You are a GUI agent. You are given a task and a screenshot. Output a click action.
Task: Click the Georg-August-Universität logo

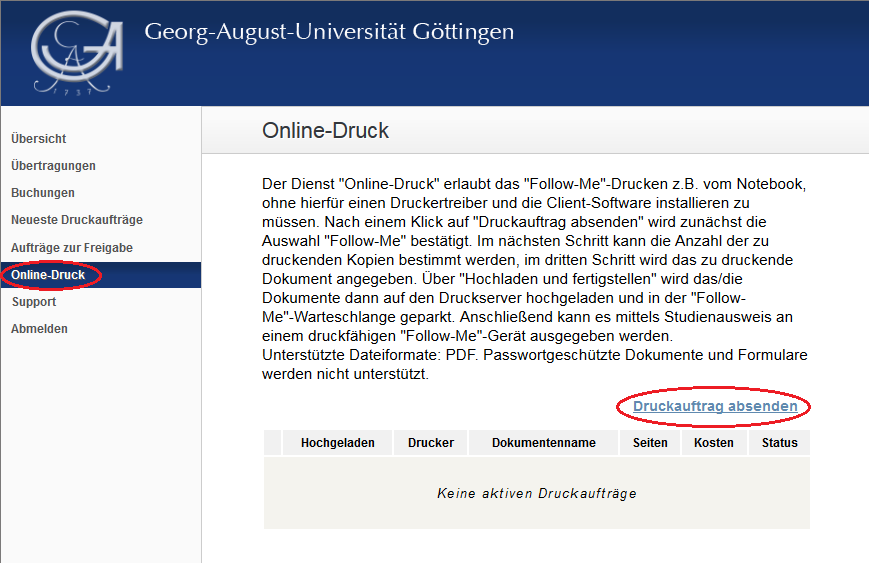point(77,53)
